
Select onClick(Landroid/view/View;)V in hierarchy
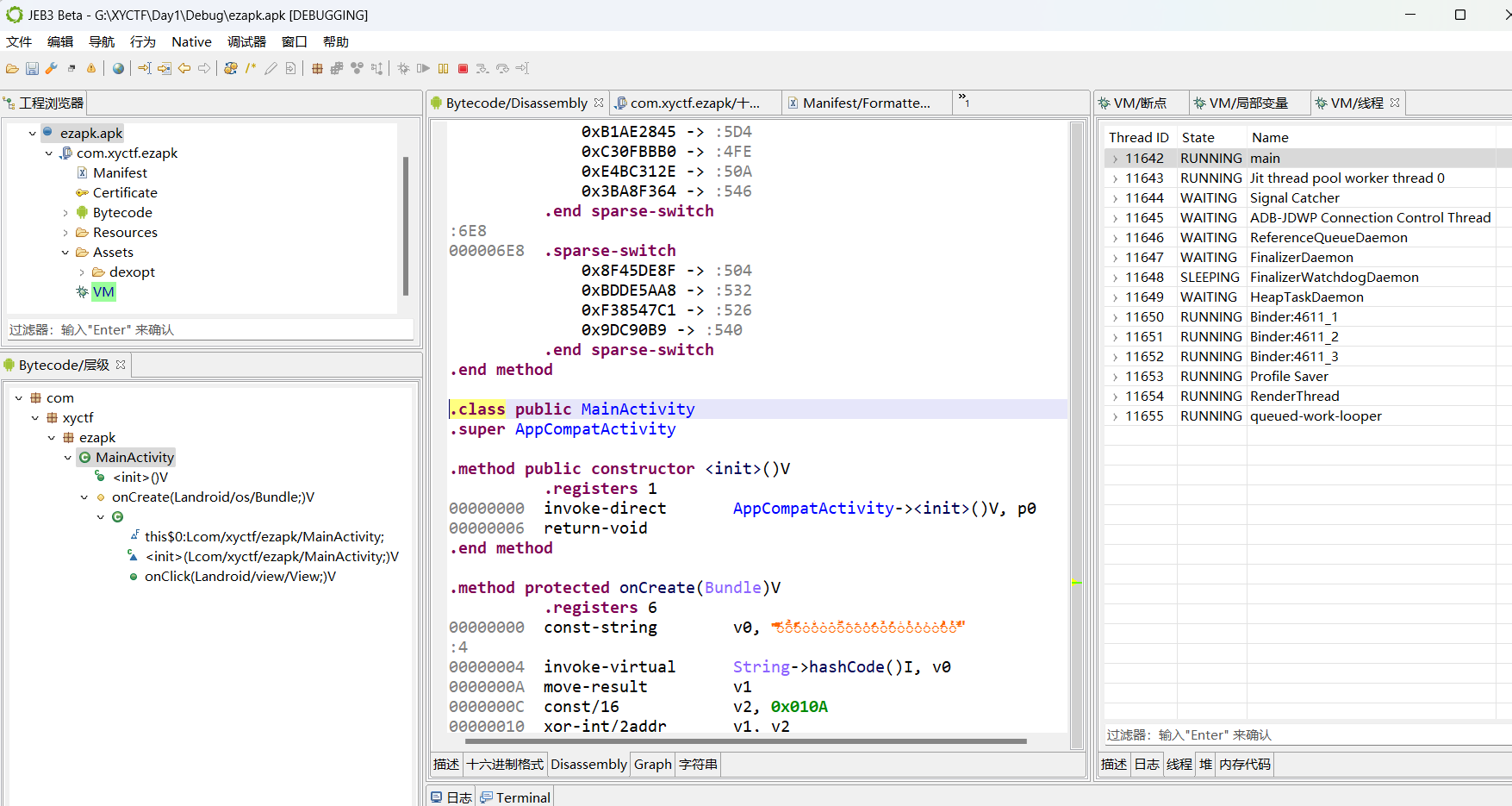[240, 577]
